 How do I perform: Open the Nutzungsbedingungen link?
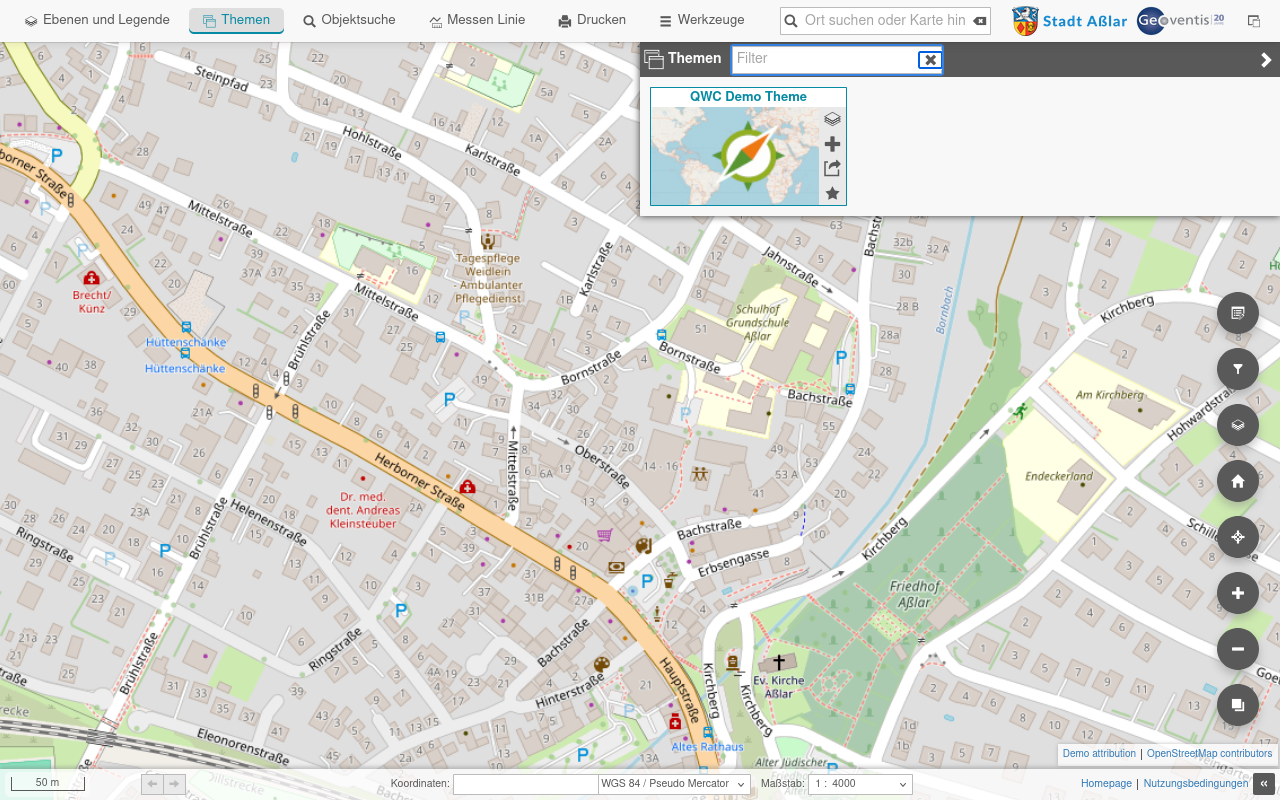(1196, 784)
